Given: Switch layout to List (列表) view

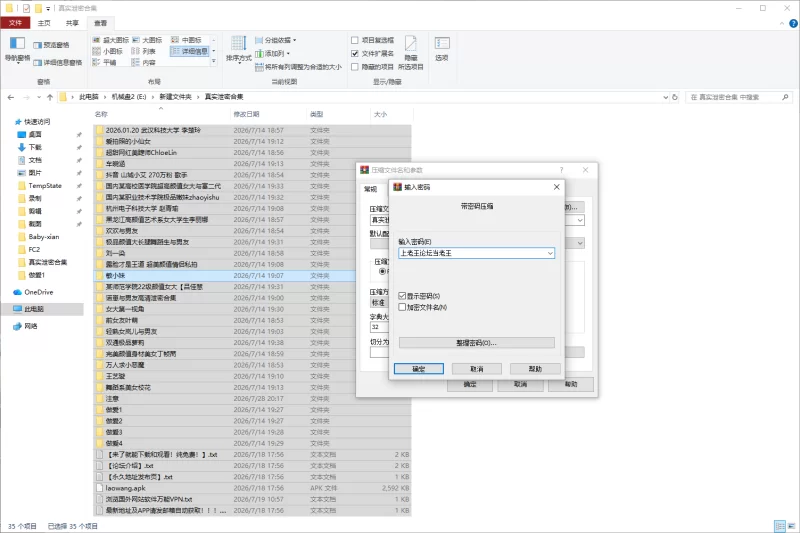Looking at the screenshot, I should tap(144, 51).
